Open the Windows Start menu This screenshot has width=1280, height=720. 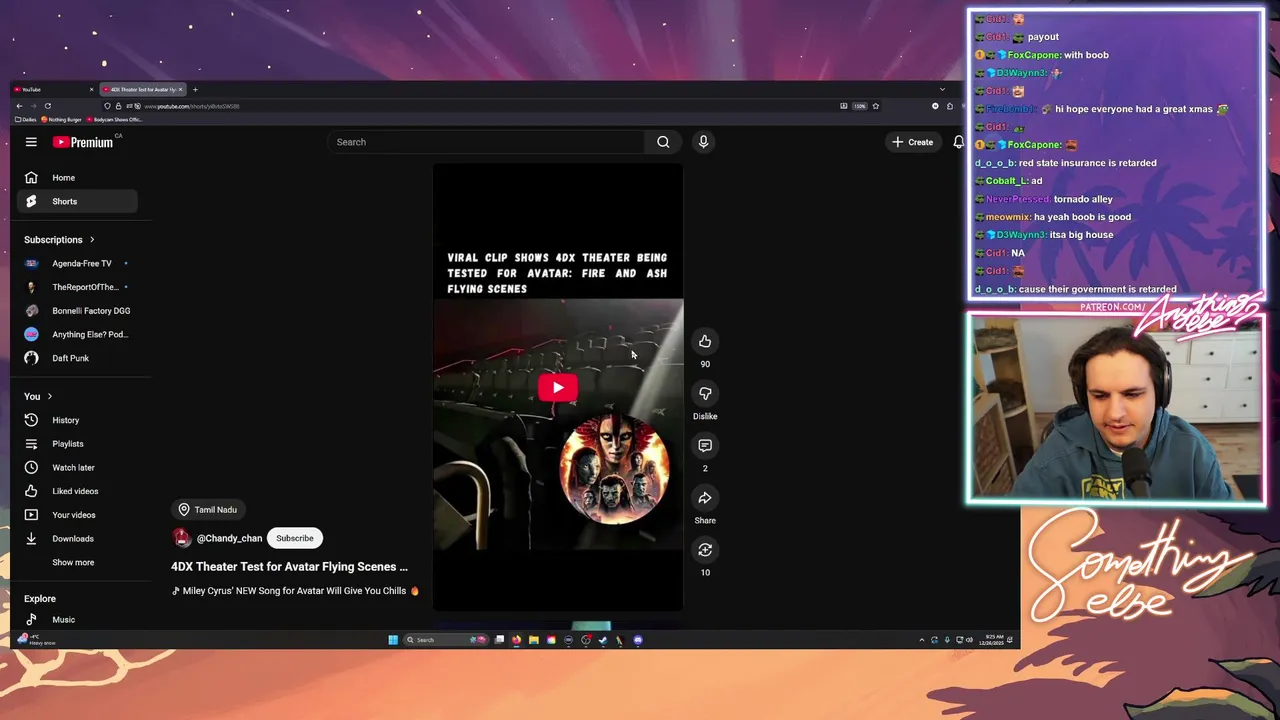(x=393, y=640)
